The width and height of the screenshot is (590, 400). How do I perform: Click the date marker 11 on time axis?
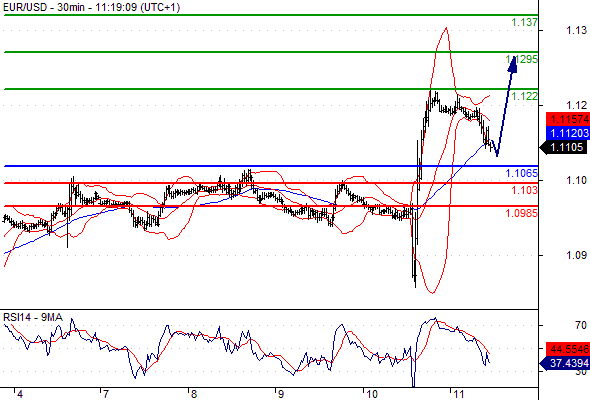(458, 394)
